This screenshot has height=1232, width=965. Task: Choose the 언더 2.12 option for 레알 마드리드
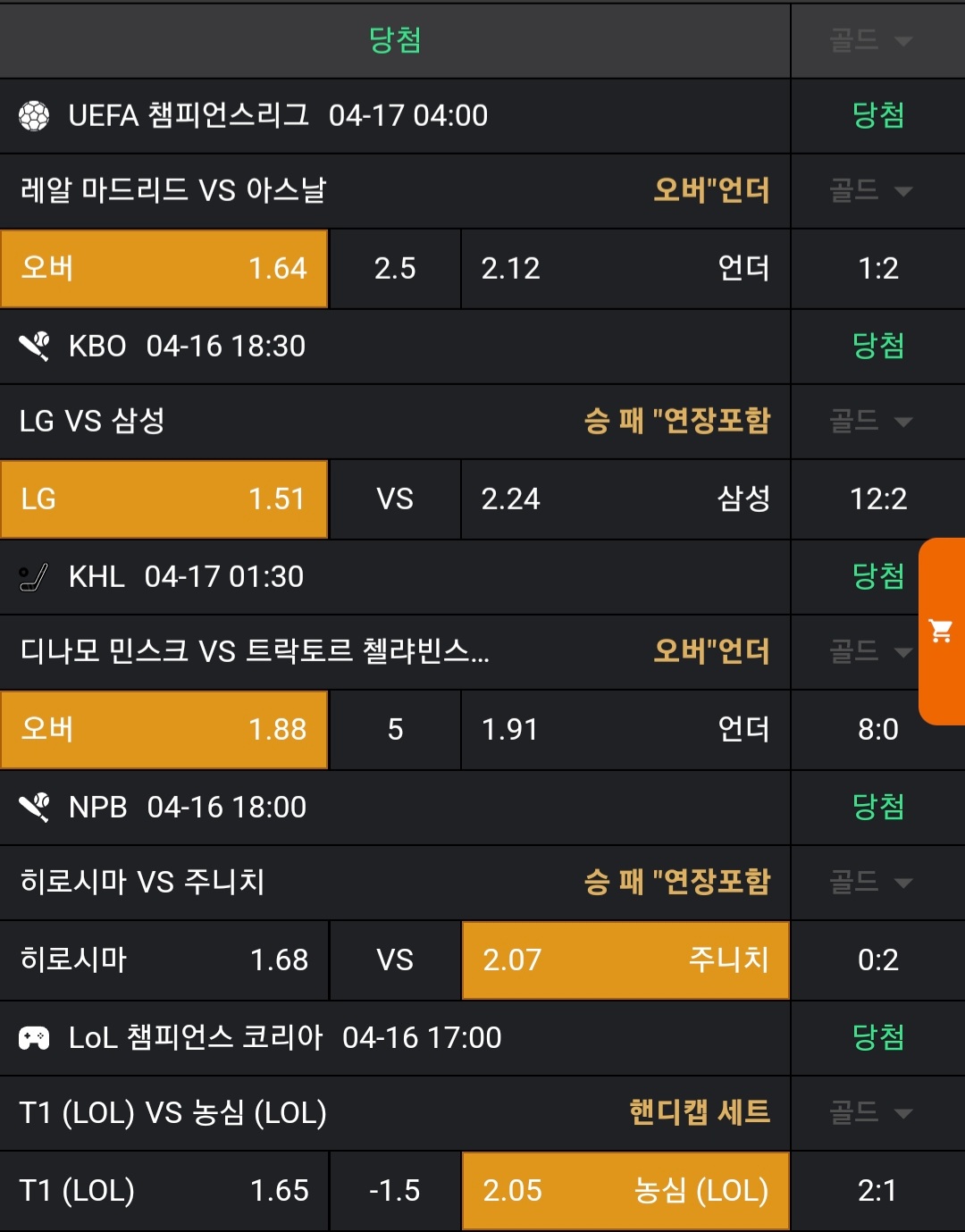tap(625, 269)
